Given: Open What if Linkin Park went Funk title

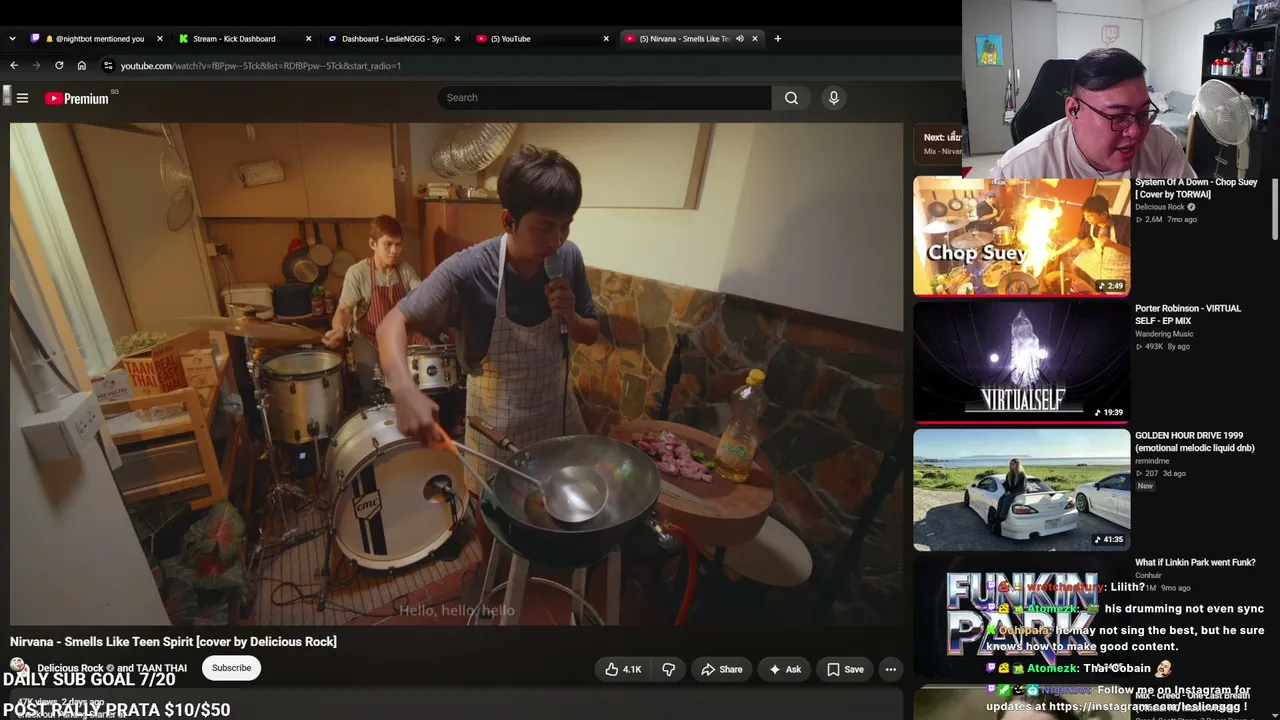Looking at the screenshot, I should pyautogui.click(x=1195, y=563).
